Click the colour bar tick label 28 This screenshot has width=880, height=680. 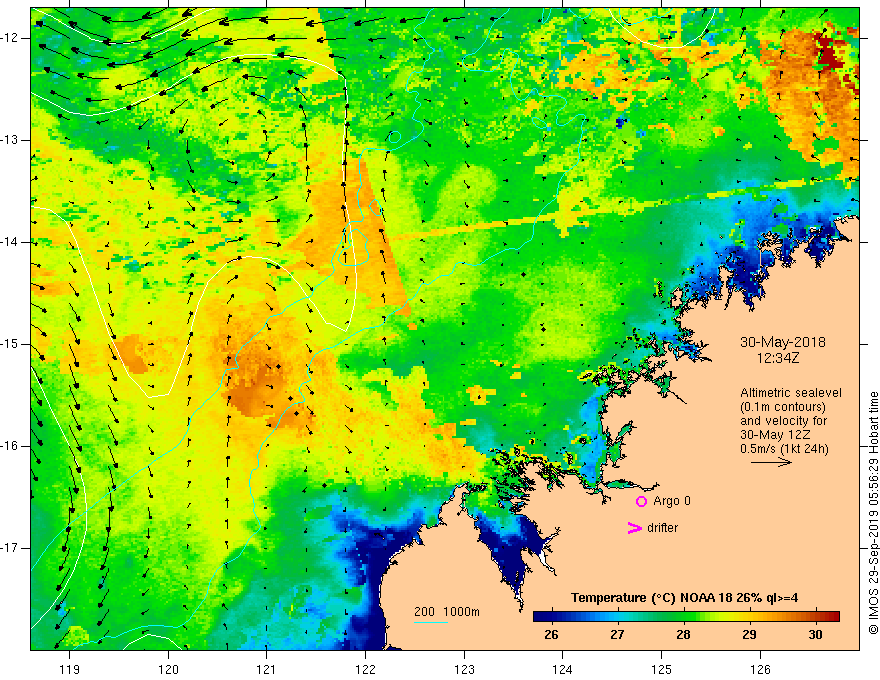(683, 635)
